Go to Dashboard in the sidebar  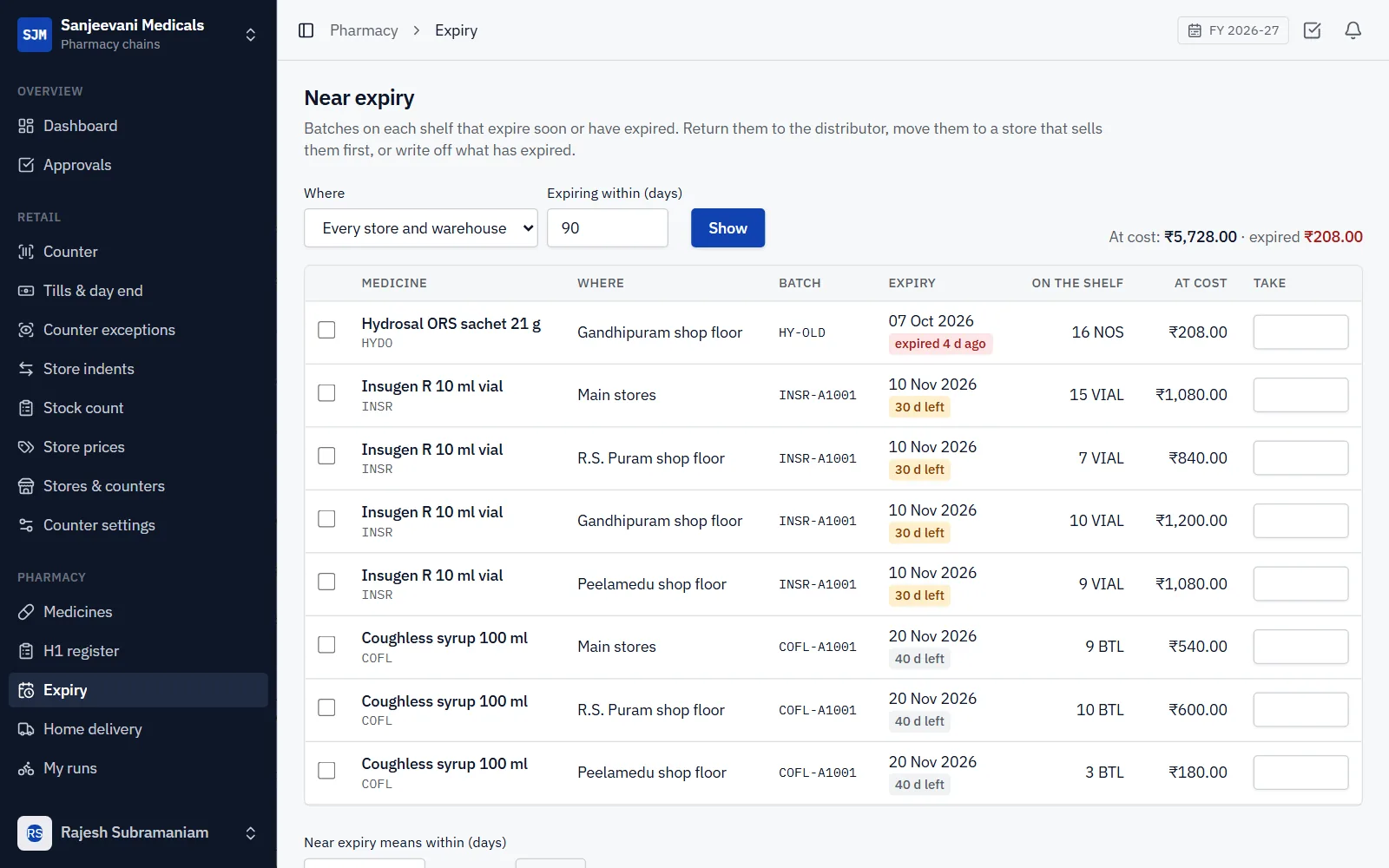coord(138,126)
